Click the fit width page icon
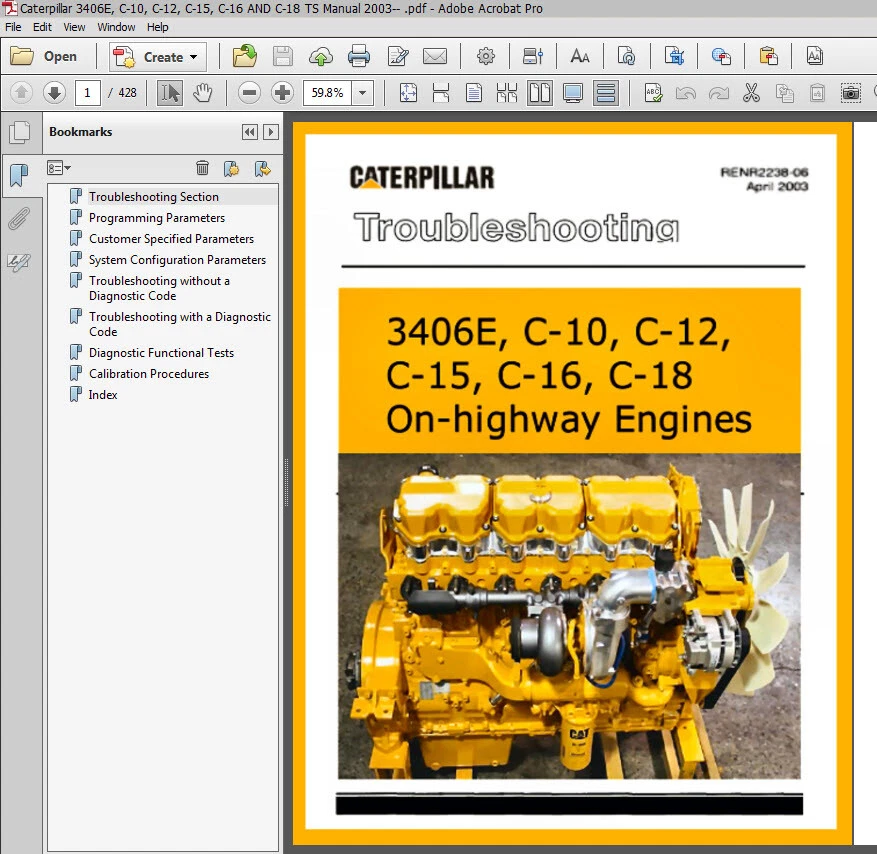Image resolution: width=877 pixels, height=854 pixels. click(441, 93)
